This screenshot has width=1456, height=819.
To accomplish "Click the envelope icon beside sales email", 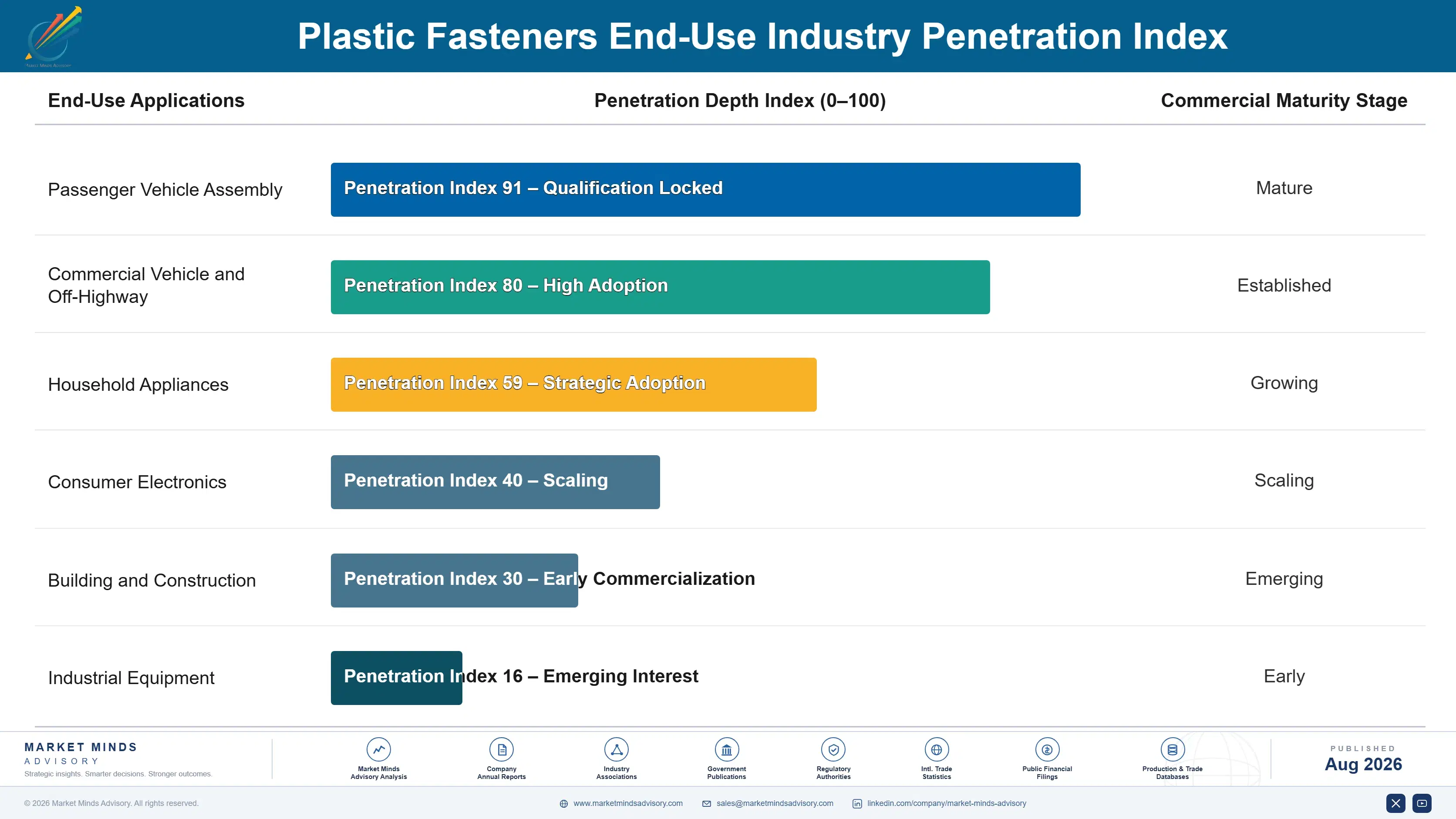I will [707, 804].
